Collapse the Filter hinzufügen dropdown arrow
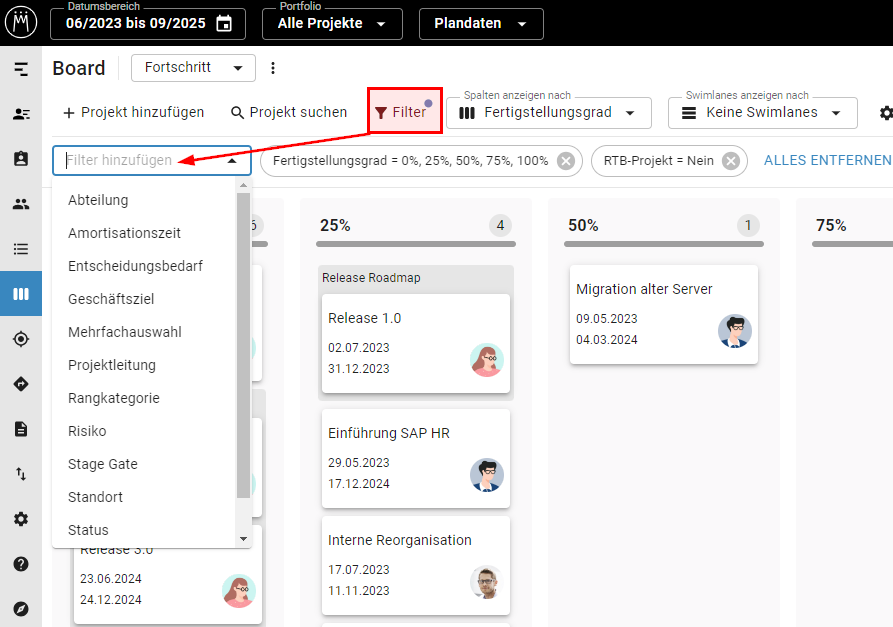 point(232,161)
